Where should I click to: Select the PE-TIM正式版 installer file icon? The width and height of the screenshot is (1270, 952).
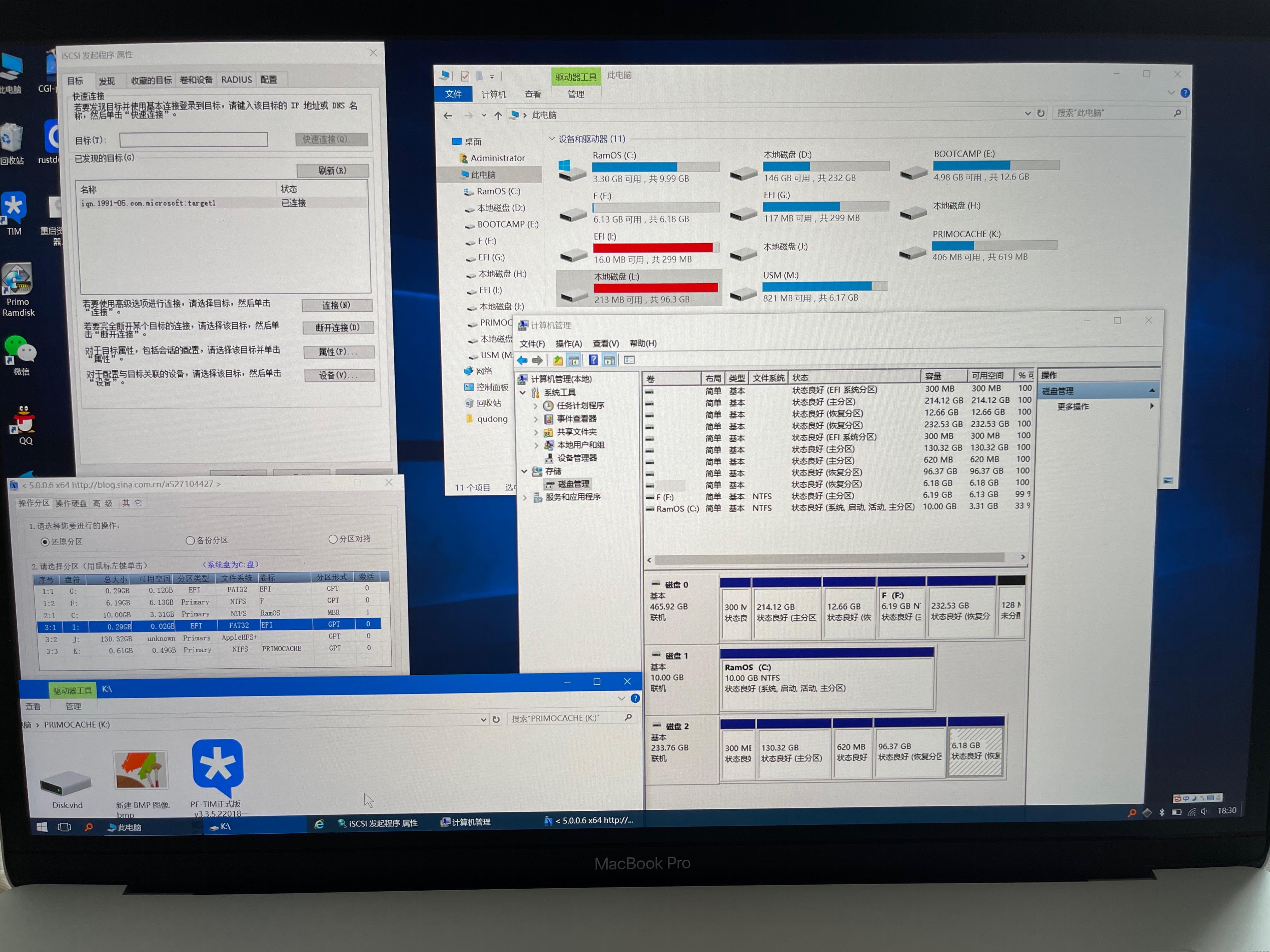(217, 778)
